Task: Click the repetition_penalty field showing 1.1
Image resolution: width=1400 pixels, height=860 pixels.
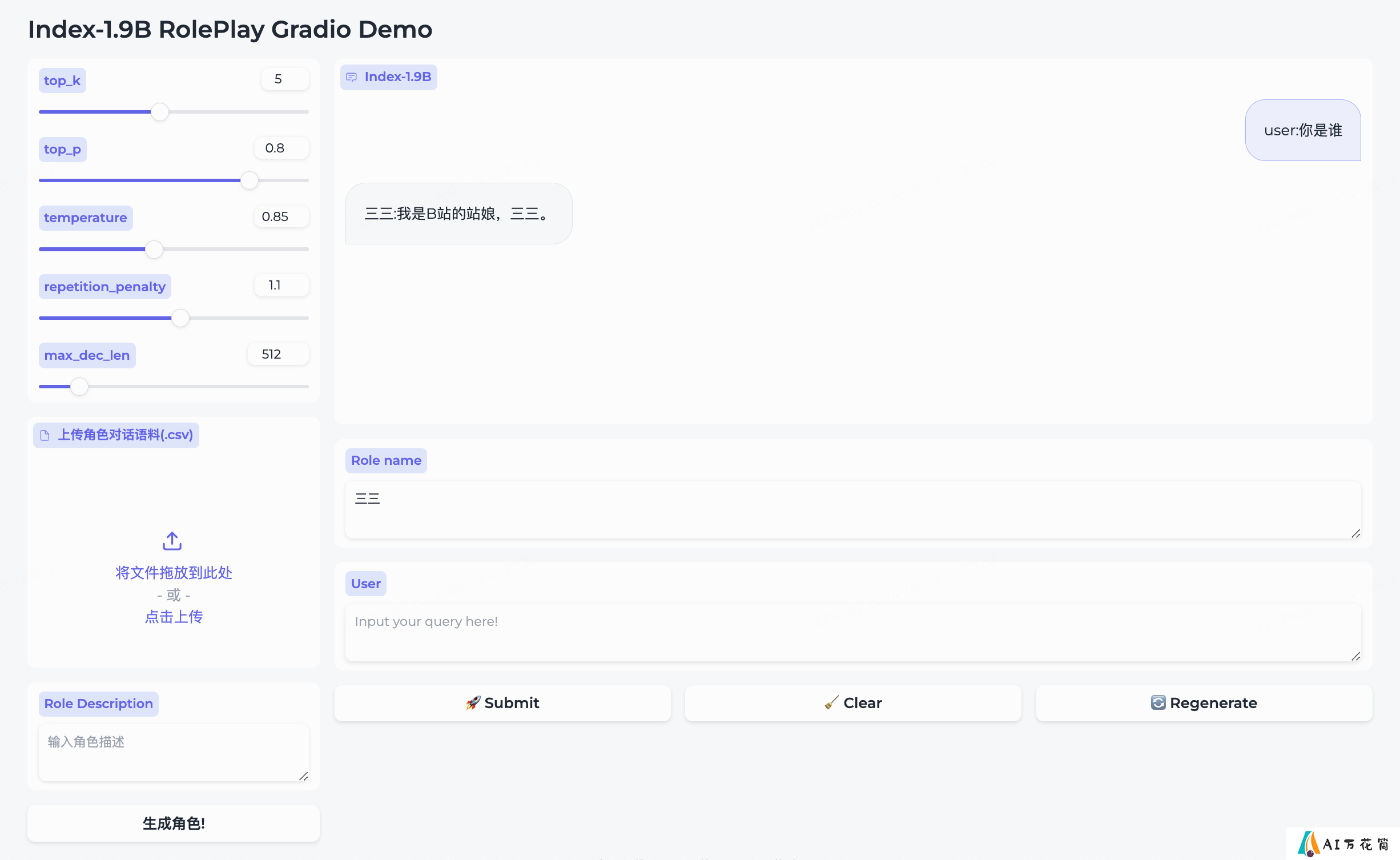Action: (x=281, y=286)
